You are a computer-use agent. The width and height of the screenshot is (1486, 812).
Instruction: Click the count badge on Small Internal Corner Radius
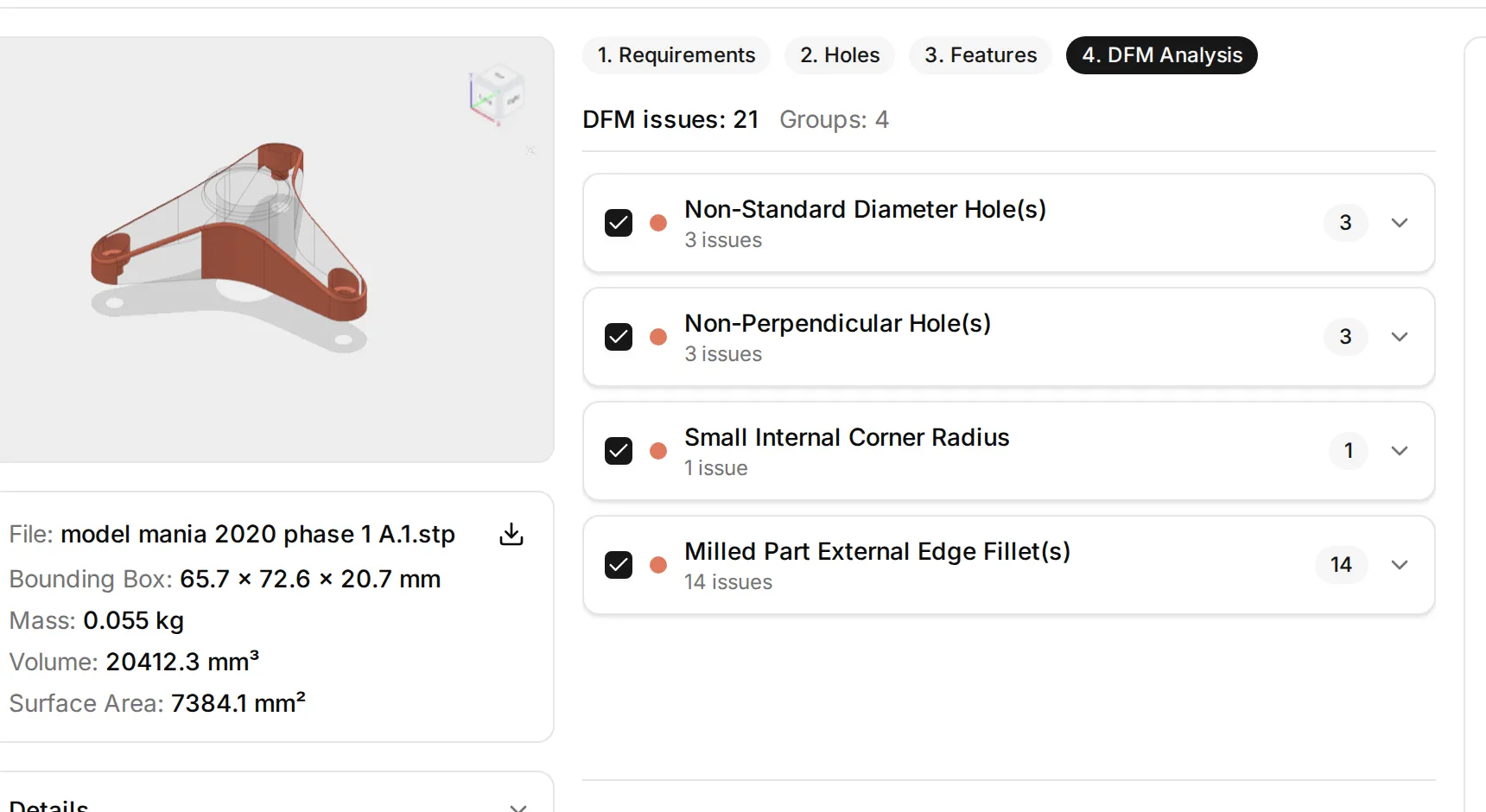pyautogui.click(x=1348, y=451)
